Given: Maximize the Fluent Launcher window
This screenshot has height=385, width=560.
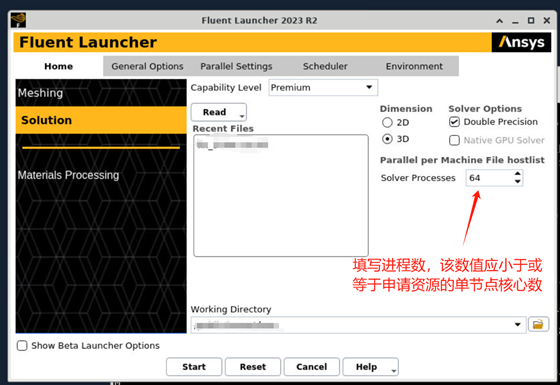Looking at the screenshot, I should click(x=531, y=20).
